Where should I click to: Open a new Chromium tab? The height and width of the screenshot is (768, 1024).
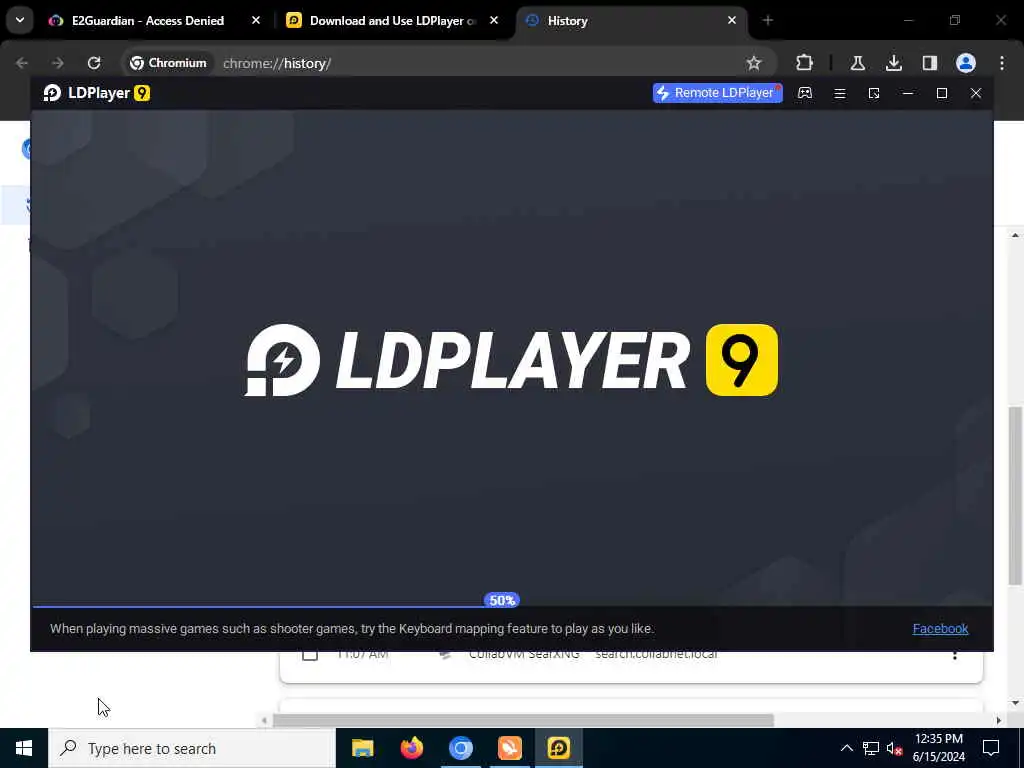pyautogui.click(x=767, y=21)
